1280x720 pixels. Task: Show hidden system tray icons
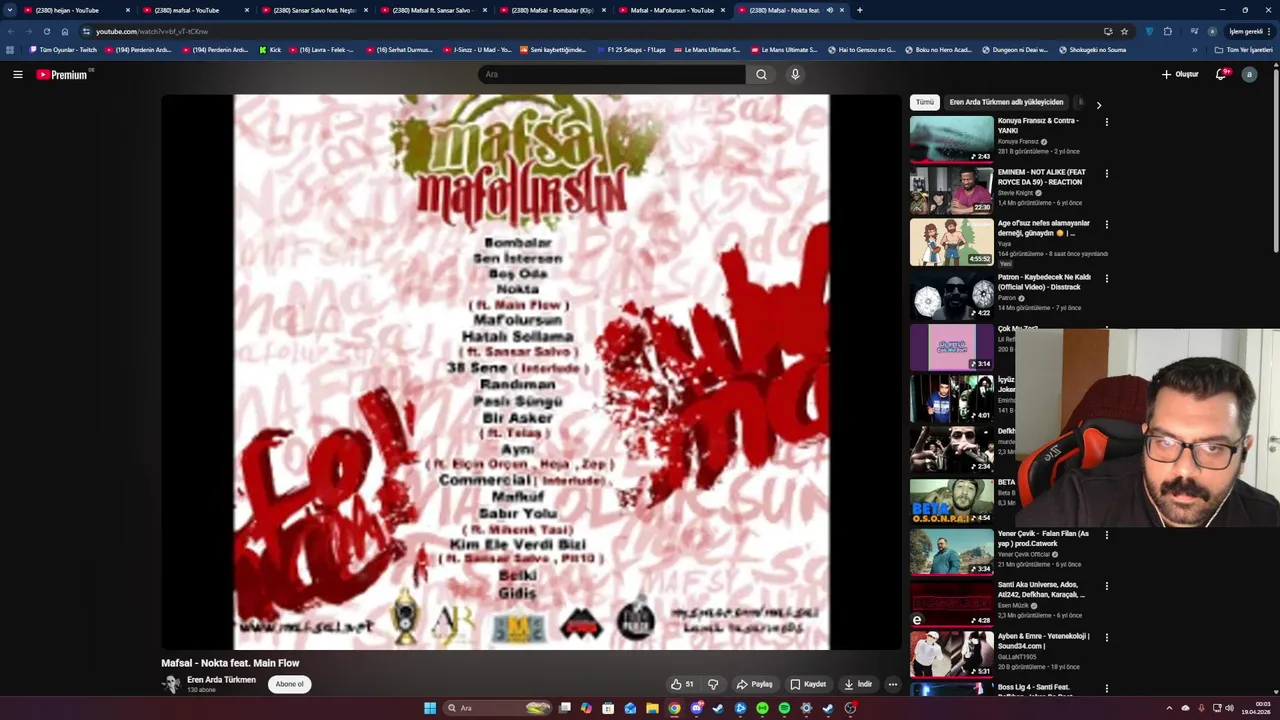pyautogui.click(x=1169, y=708)
